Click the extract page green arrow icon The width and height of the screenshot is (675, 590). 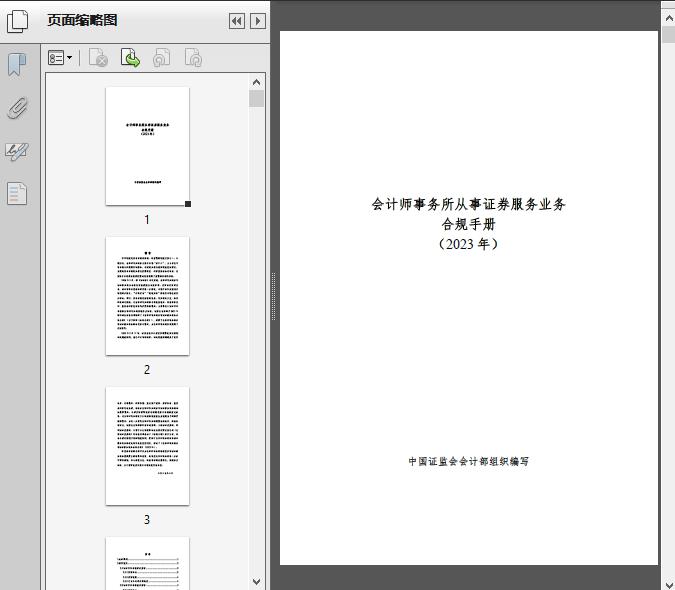tap(130, 58)
